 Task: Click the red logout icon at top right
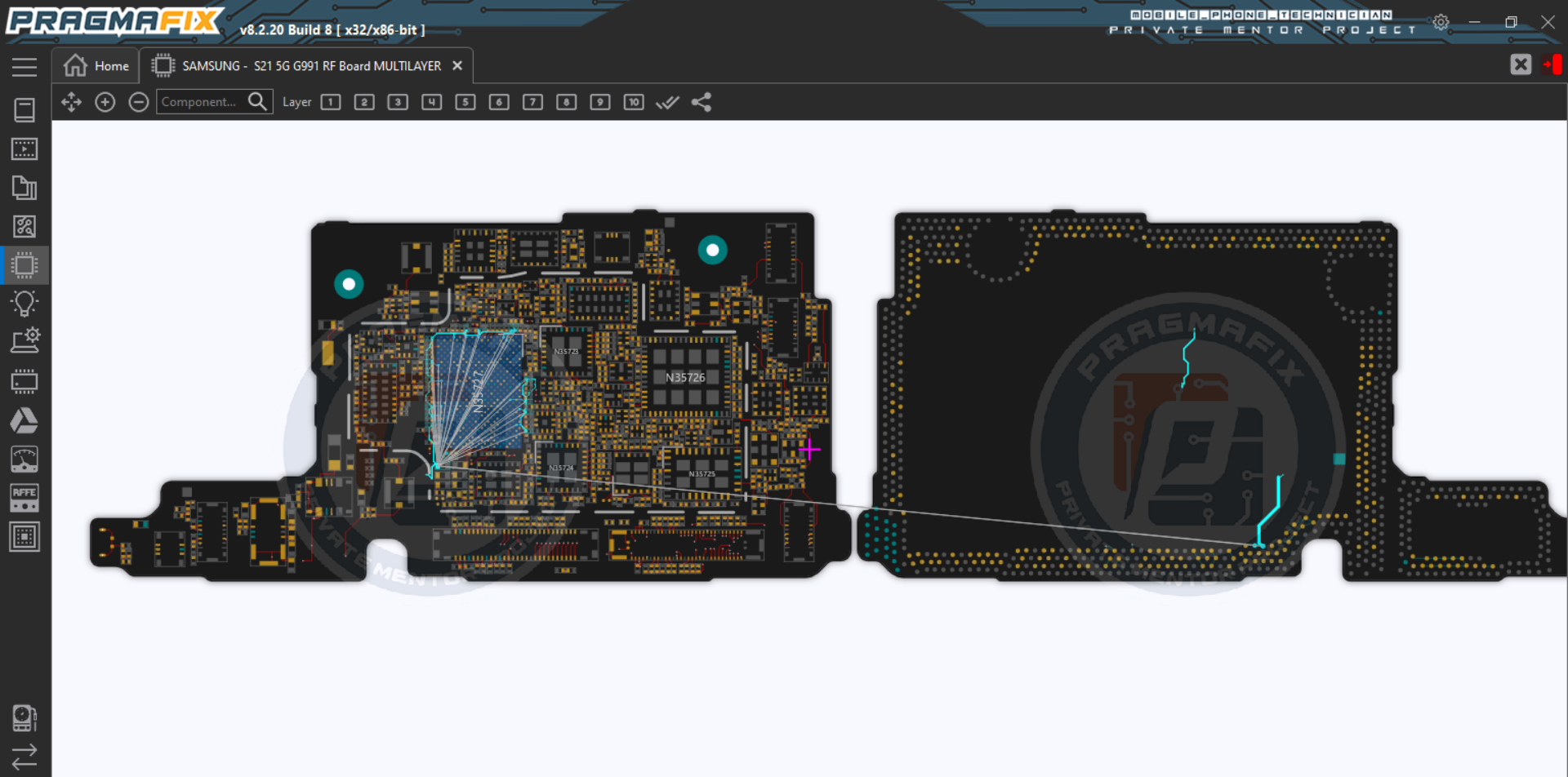[x=1552, y=64]
